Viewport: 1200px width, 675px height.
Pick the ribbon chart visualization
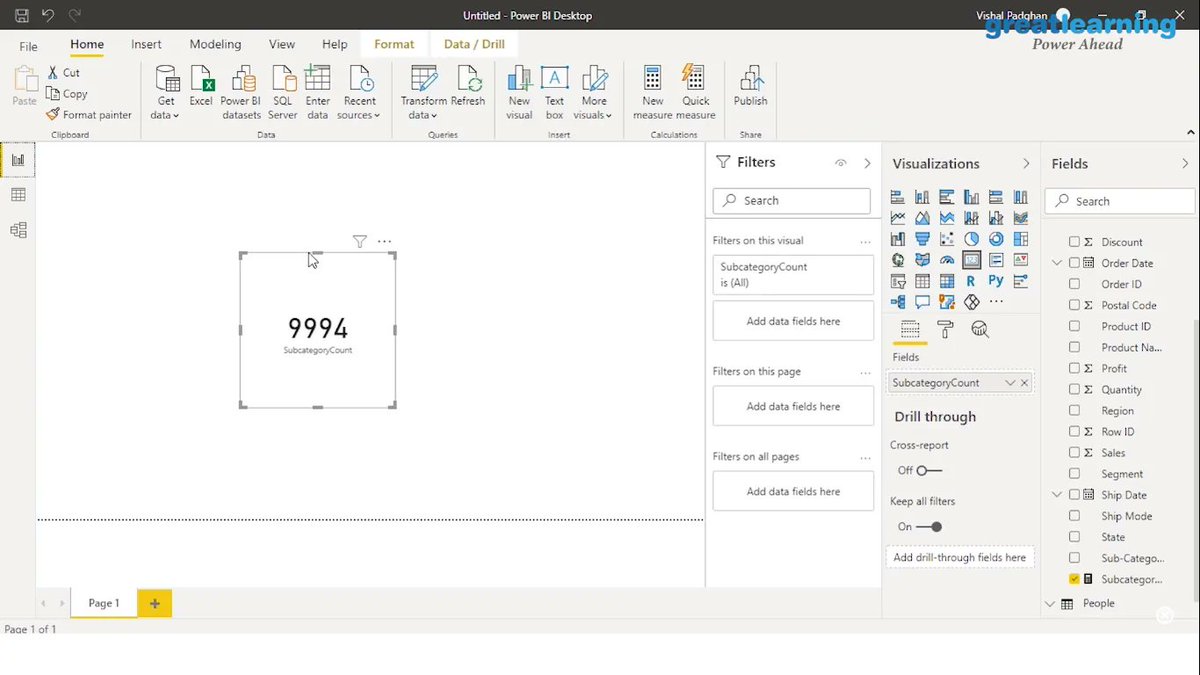[x=1020, y=218]
